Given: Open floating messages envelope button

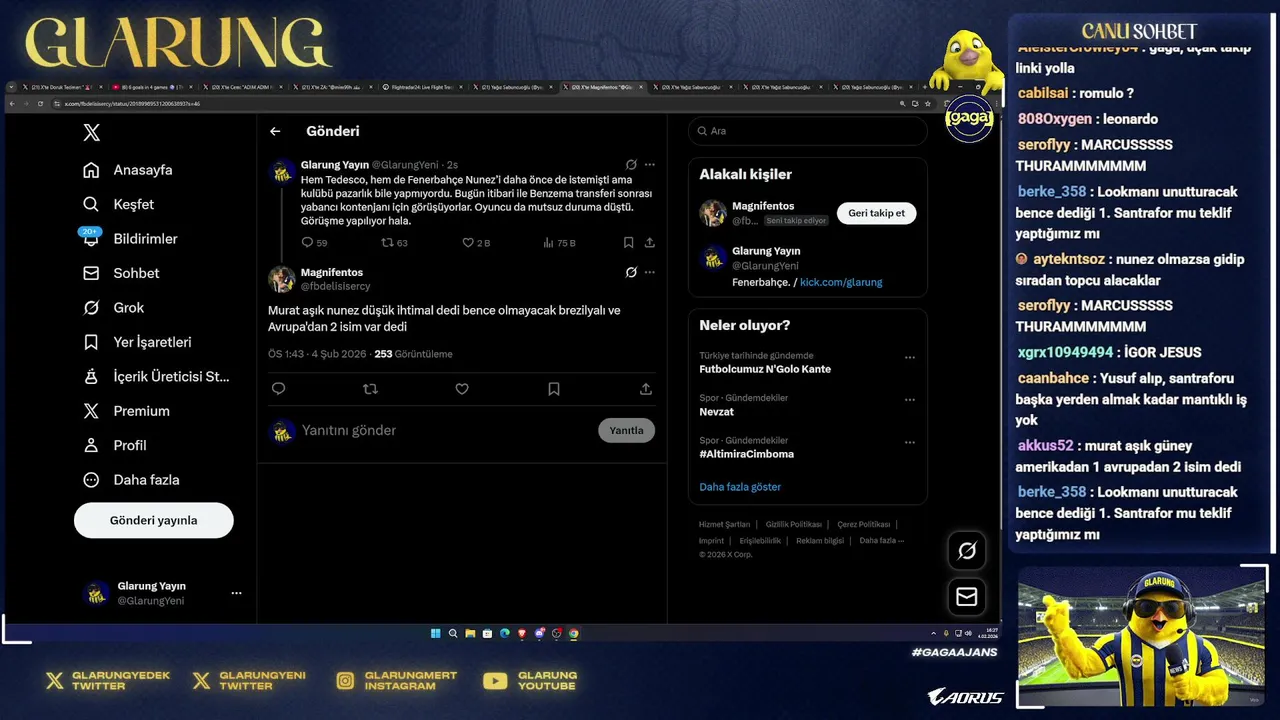Looking at the screenshot, I should click(967, 596).
